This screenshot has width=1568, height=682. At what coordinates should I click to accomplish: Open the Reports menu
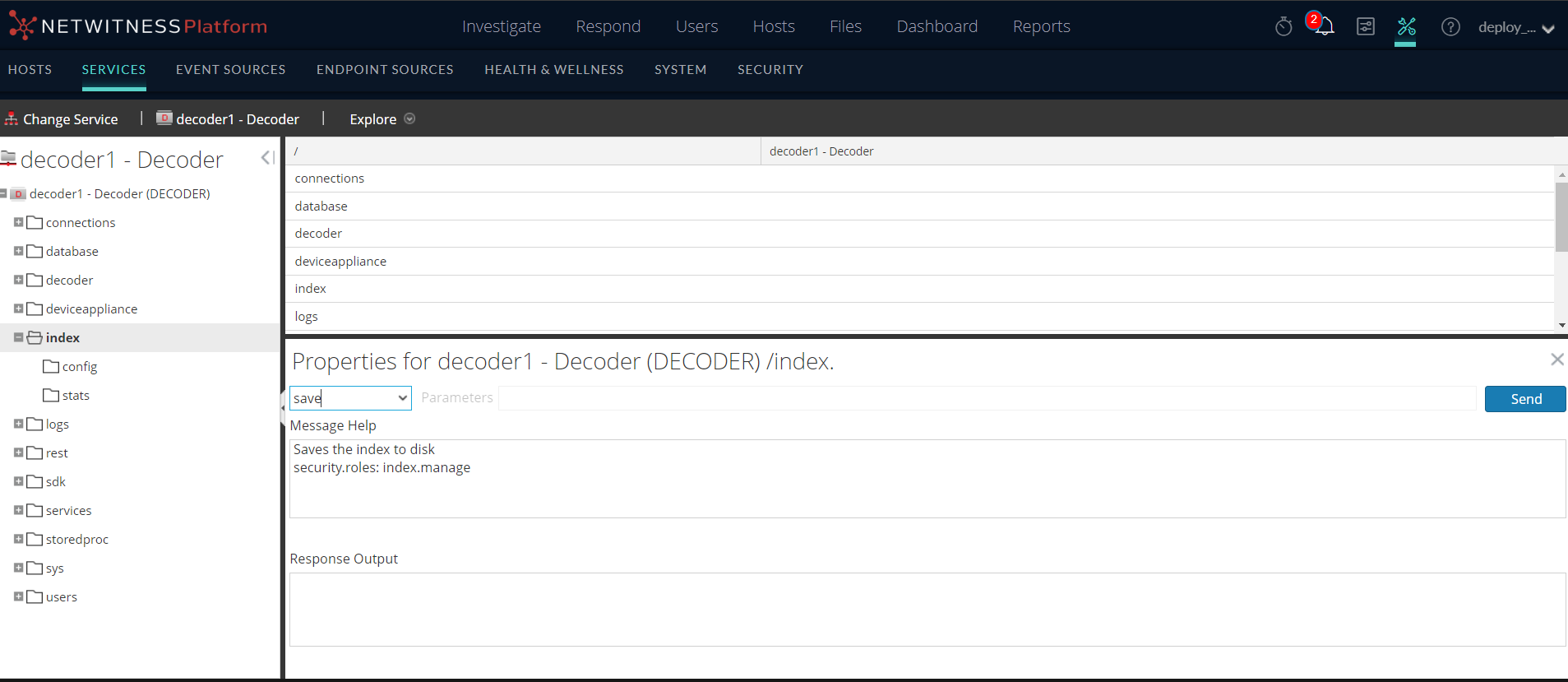point(1042,26)
